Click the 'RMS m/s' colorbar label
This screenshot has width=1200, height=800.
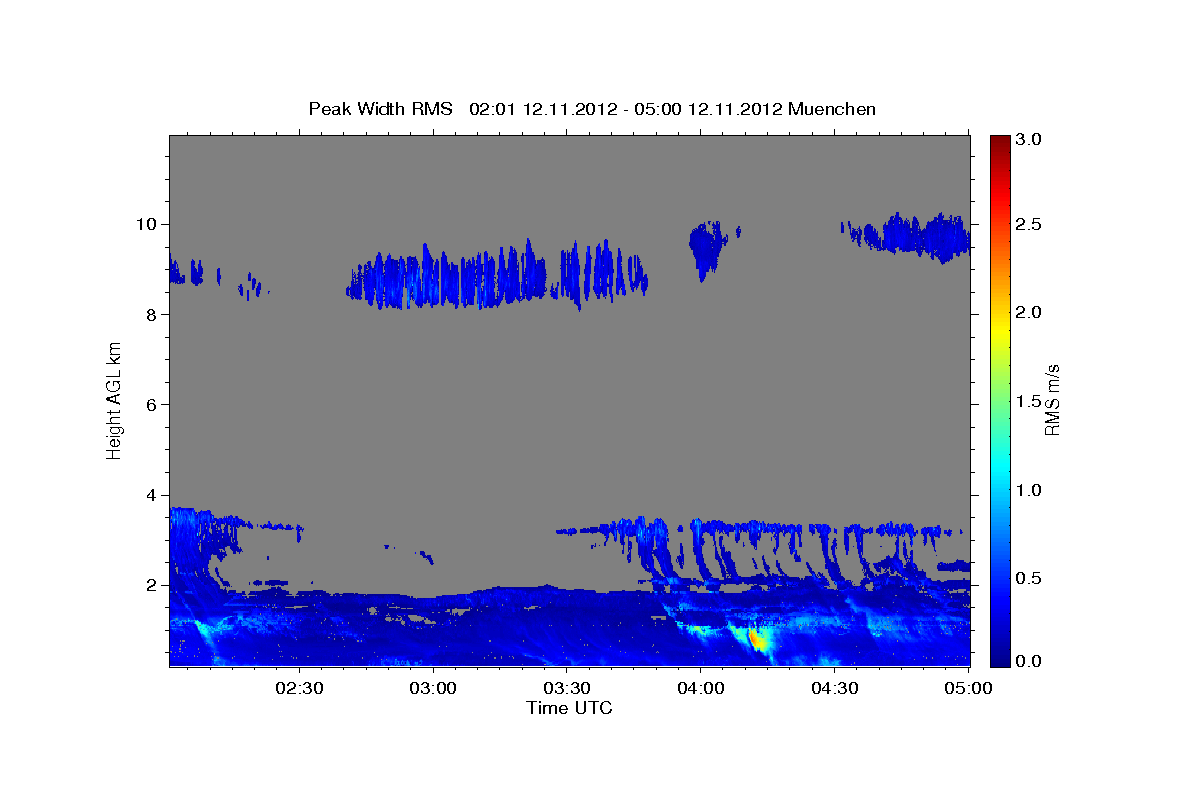tap(1052, 400)
